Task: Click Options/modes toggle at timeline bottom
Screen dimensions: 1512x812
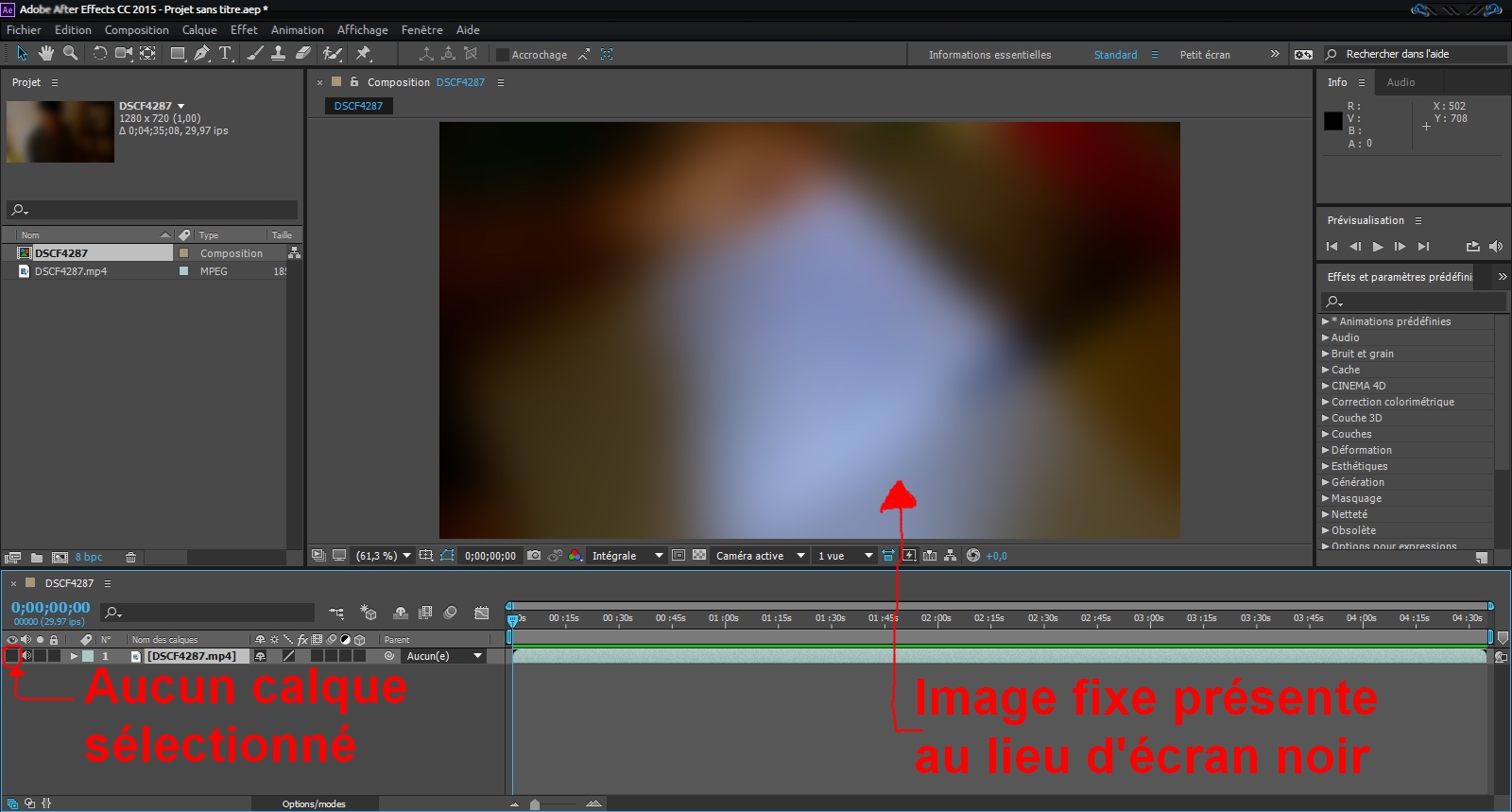Action: coord(314,804)
